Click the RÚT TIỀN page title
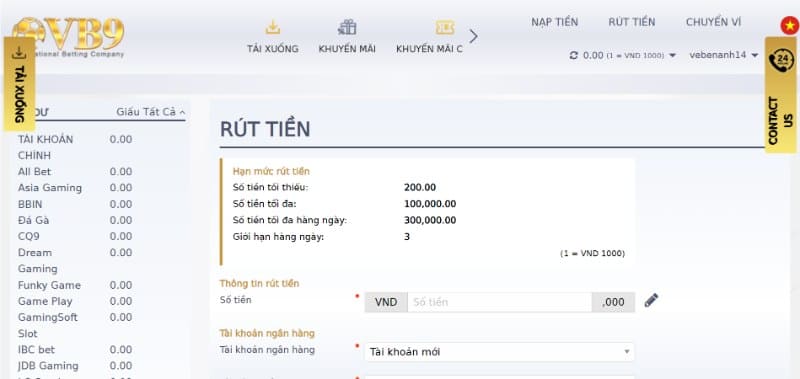 point(265,129)
